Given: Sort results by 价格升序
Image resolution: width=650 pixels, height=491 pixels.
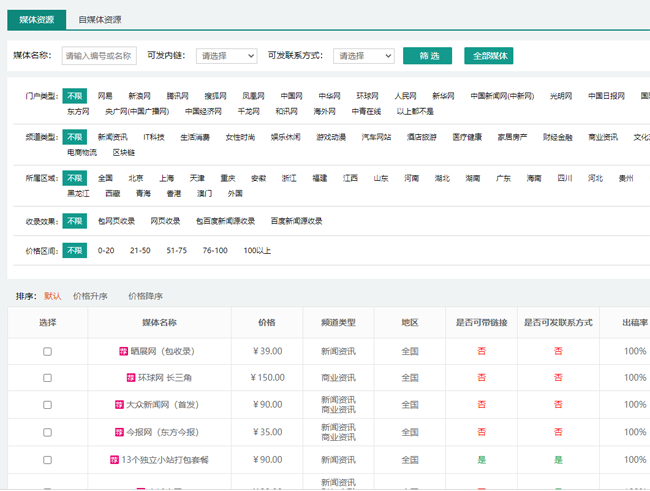Looking at the screenshot, I should tap(90, 296).
